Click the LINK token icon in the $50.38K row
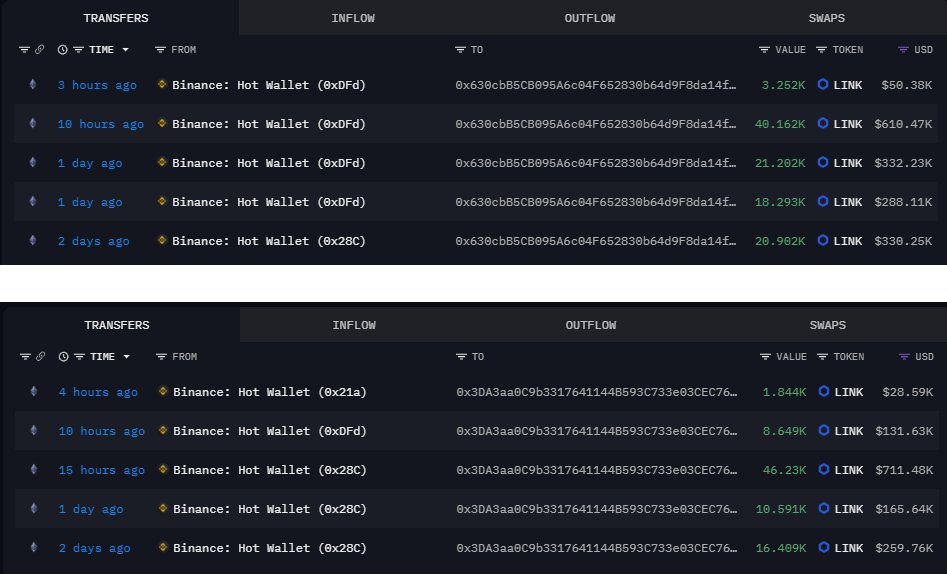Viewport: 947px width, 574px height. point(823,85)
